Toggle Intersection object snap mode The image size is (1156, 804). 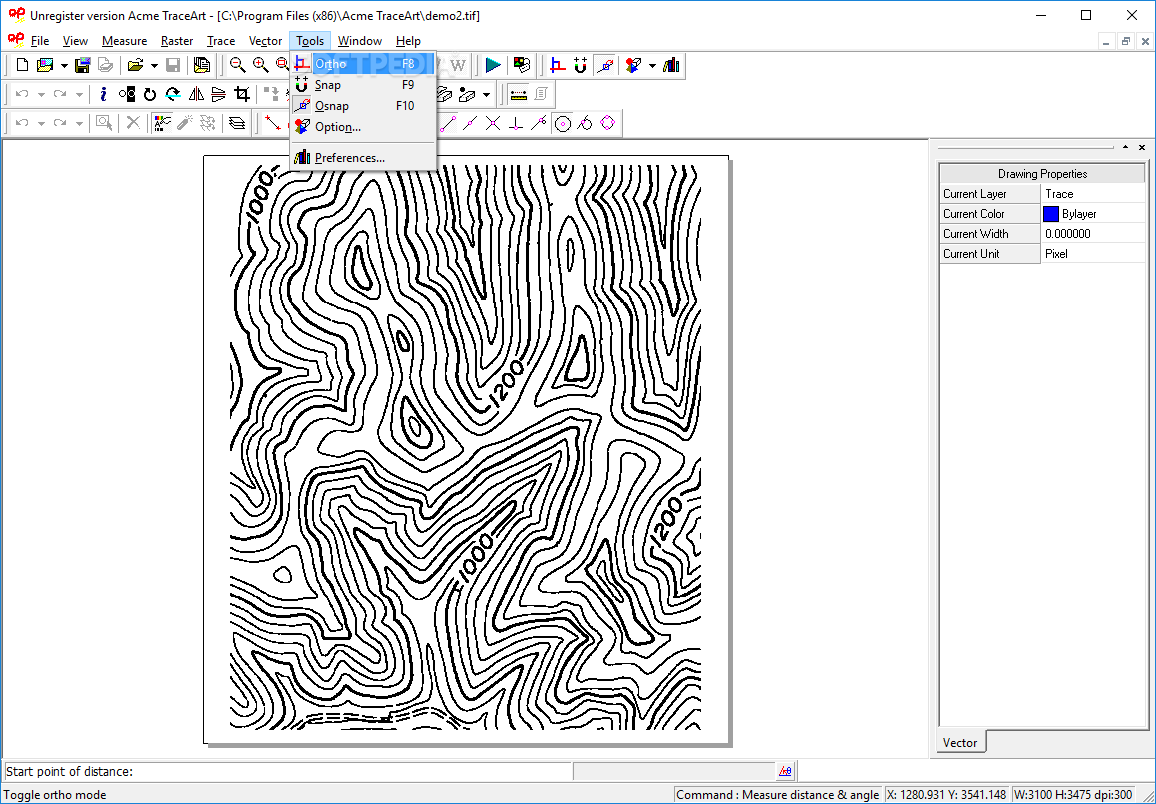coord(493,123)
